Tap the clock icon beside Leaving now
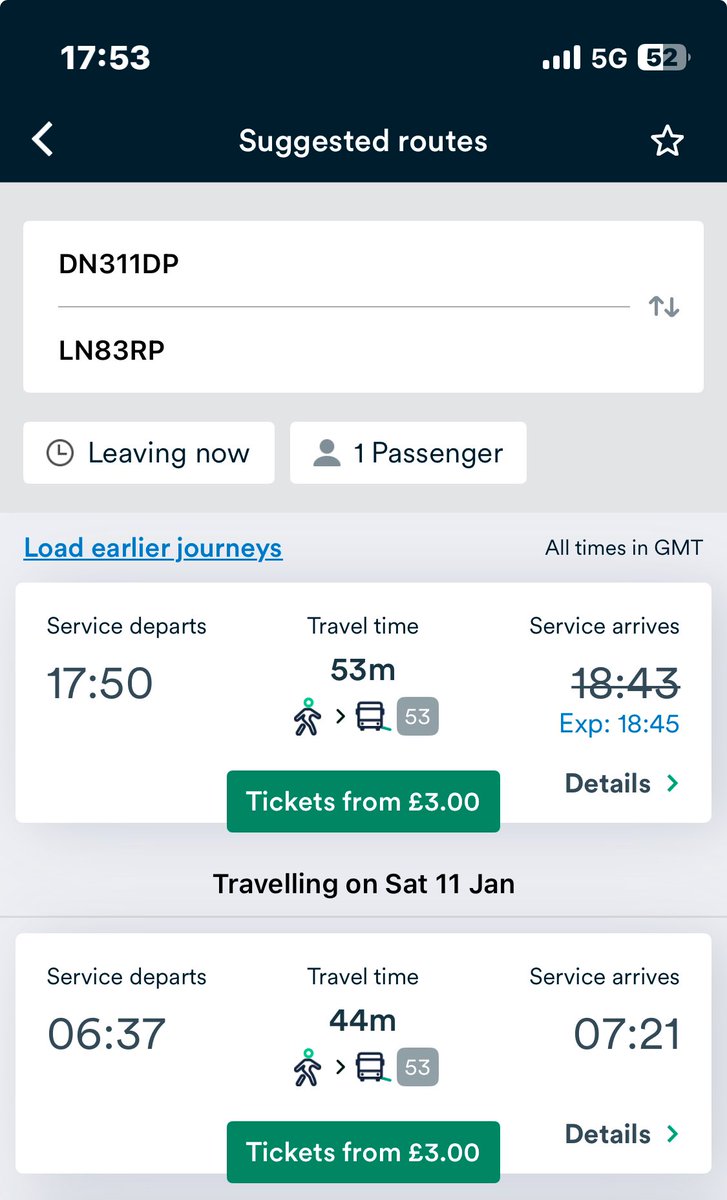This screenshot has height=1200, width=727. 61,453
